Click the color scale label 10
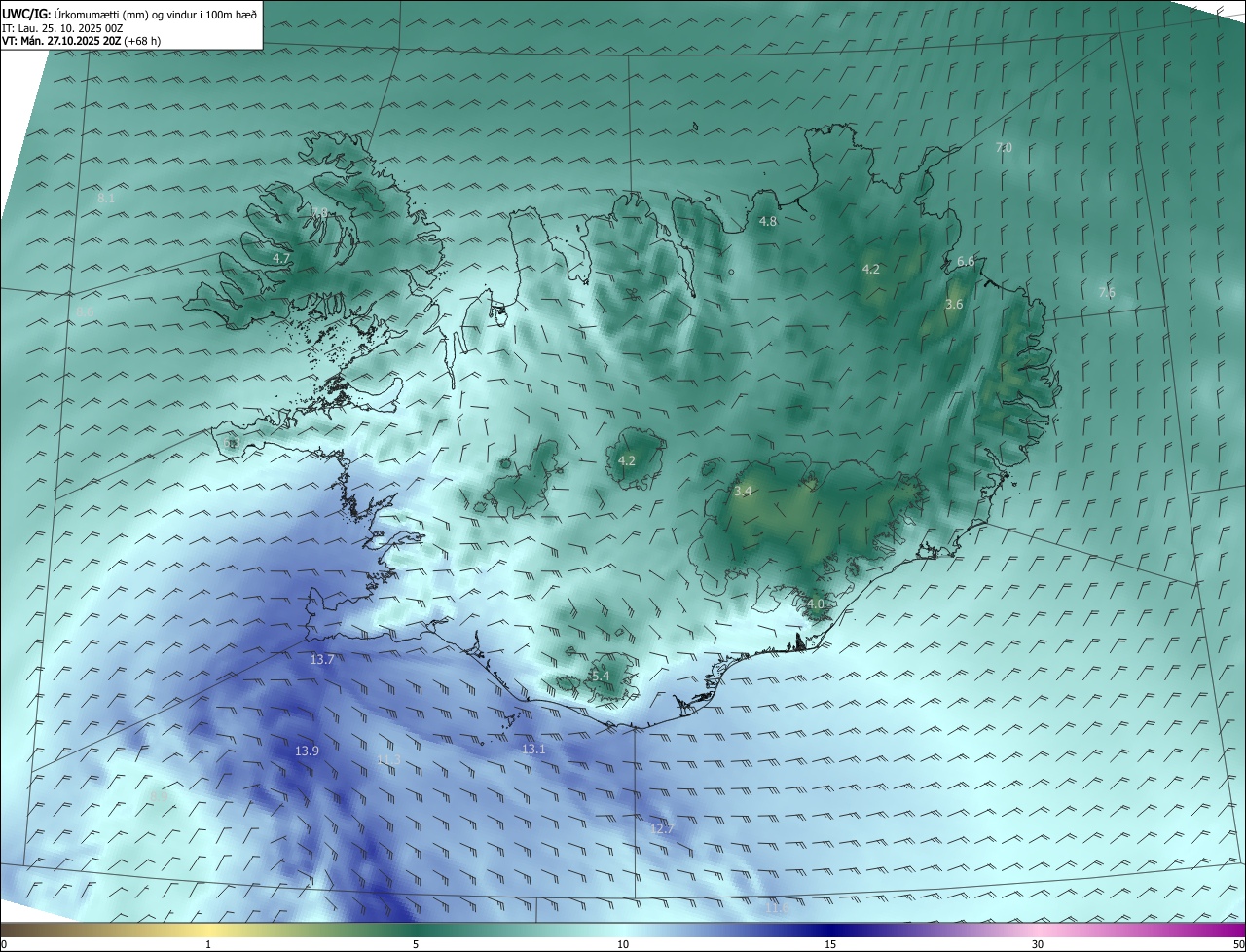 623,944
